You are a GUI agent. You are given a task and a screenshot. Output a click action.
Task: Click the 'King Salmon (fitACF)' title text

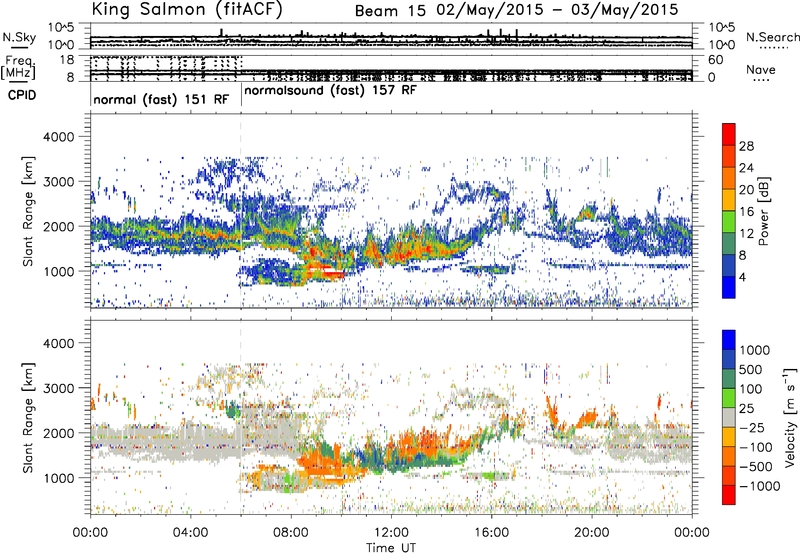coord(187,9)
